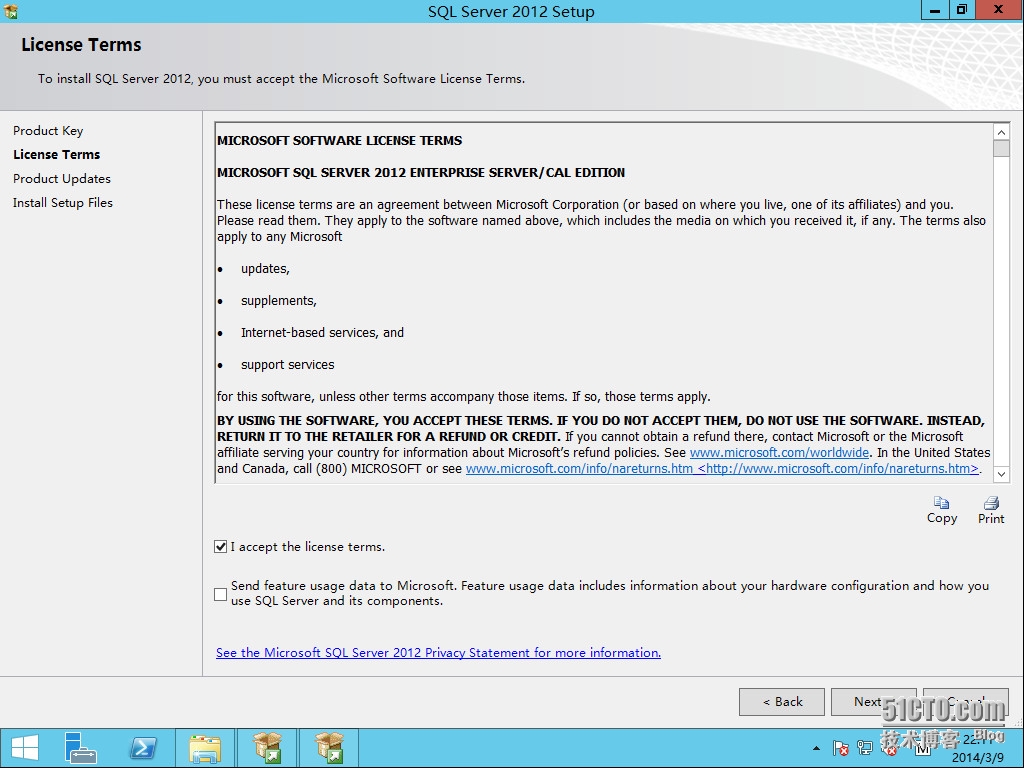Click the 2014/3/9 date in the system tray
The image size is (1024, 768).
pyautogui.click(x=978, y=758)
